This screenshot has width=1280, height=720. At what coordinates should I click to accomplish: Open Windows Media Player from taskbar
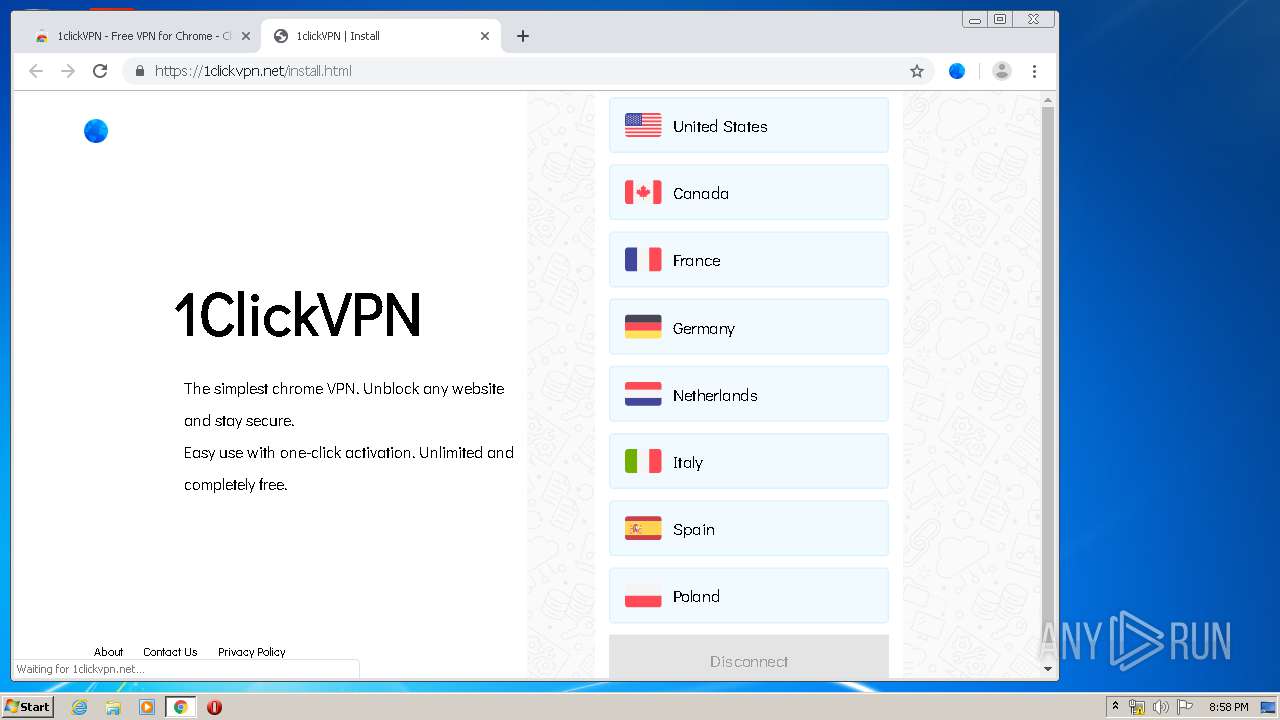point(147,707)
